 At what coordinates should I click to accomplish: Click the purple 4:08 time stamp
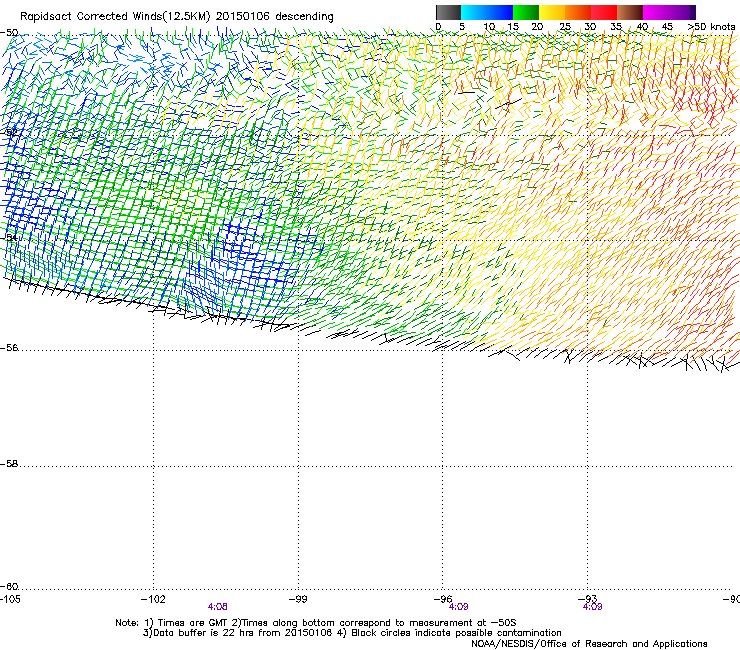pos(218,607)
